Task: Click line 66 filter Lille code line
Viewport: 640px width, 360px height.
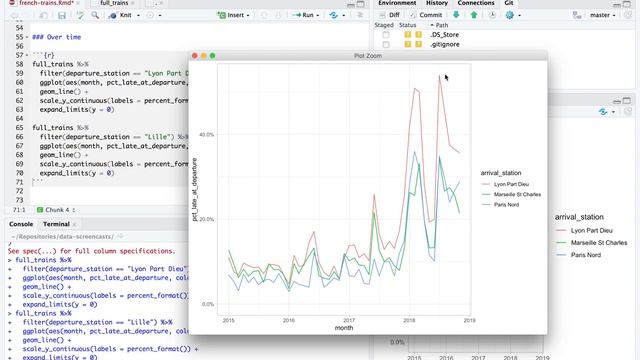Action: 114,137
